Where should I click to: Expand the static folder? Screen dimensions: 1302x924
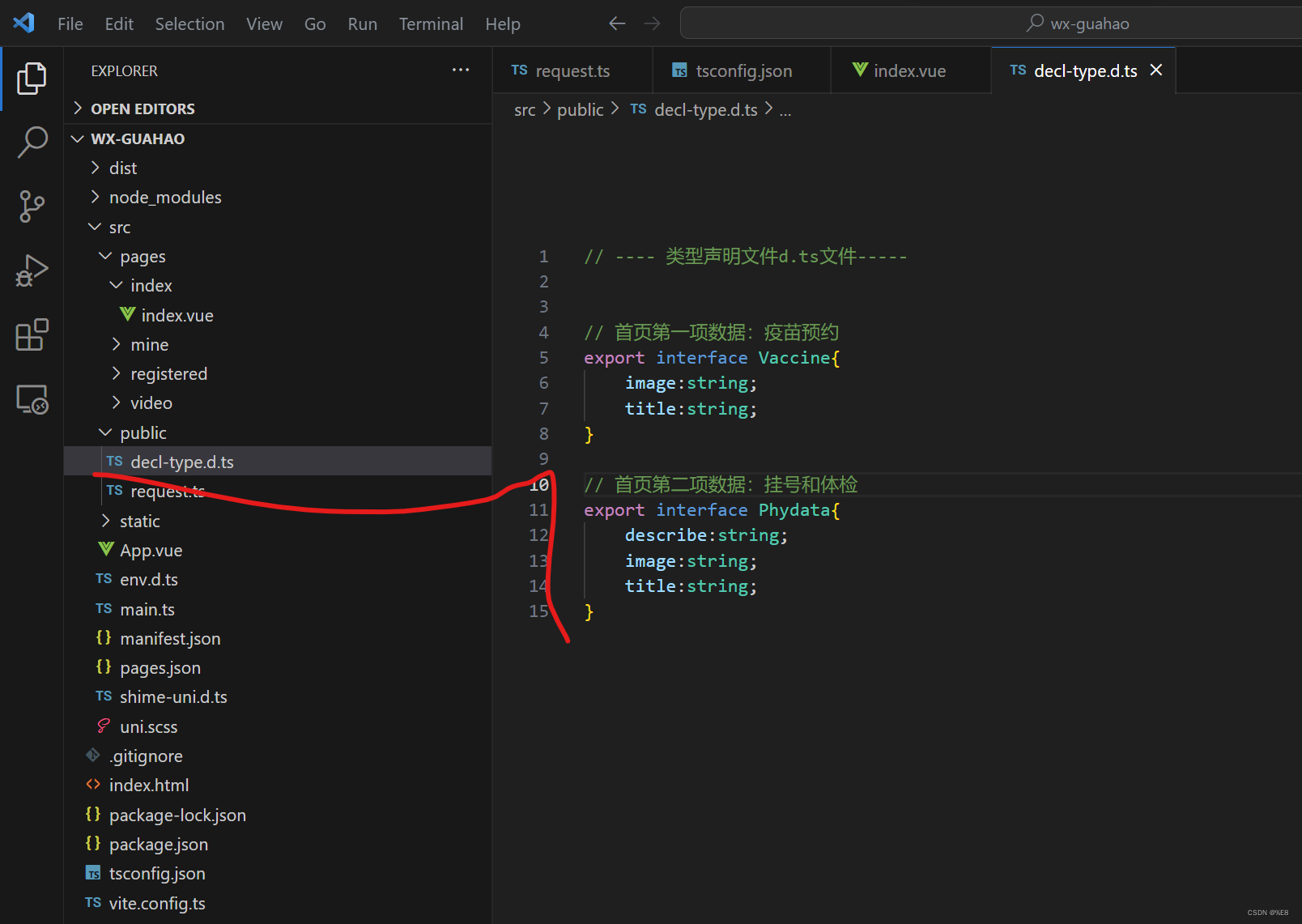pos(105,521)
